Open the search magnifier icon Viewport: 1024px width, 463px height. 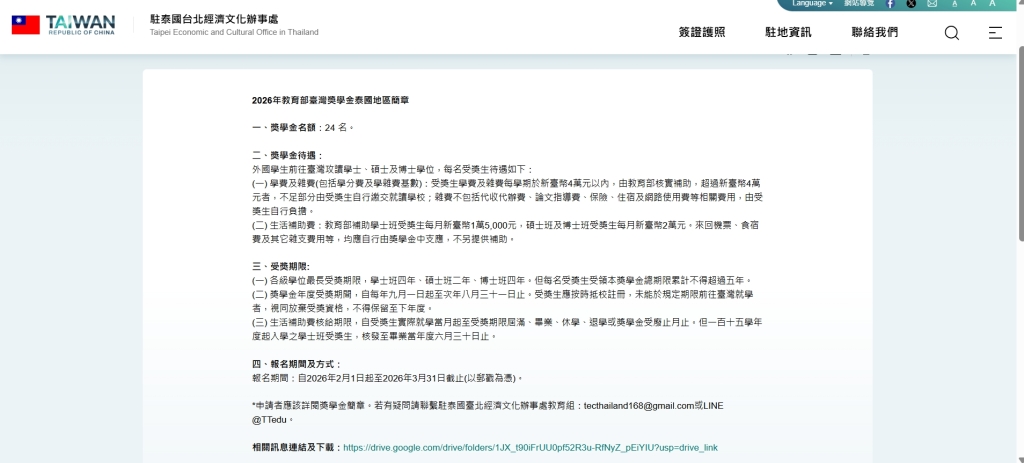click(x=951, y=32)
